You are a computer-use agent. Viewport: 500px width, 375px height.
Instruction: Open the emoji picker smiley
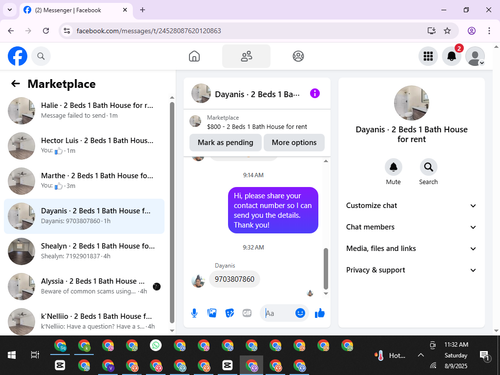point(300,313)
